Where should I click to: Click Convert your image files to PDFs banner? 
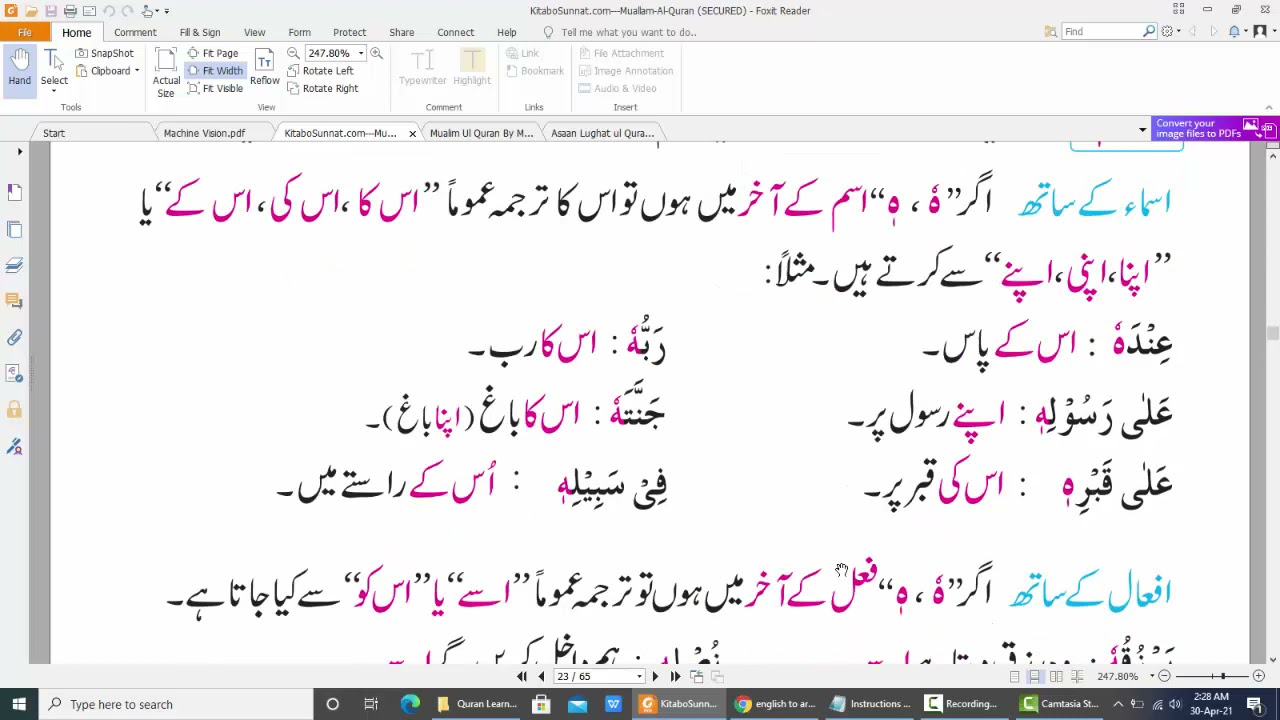pyautogui.click(x=1216, y=128)
